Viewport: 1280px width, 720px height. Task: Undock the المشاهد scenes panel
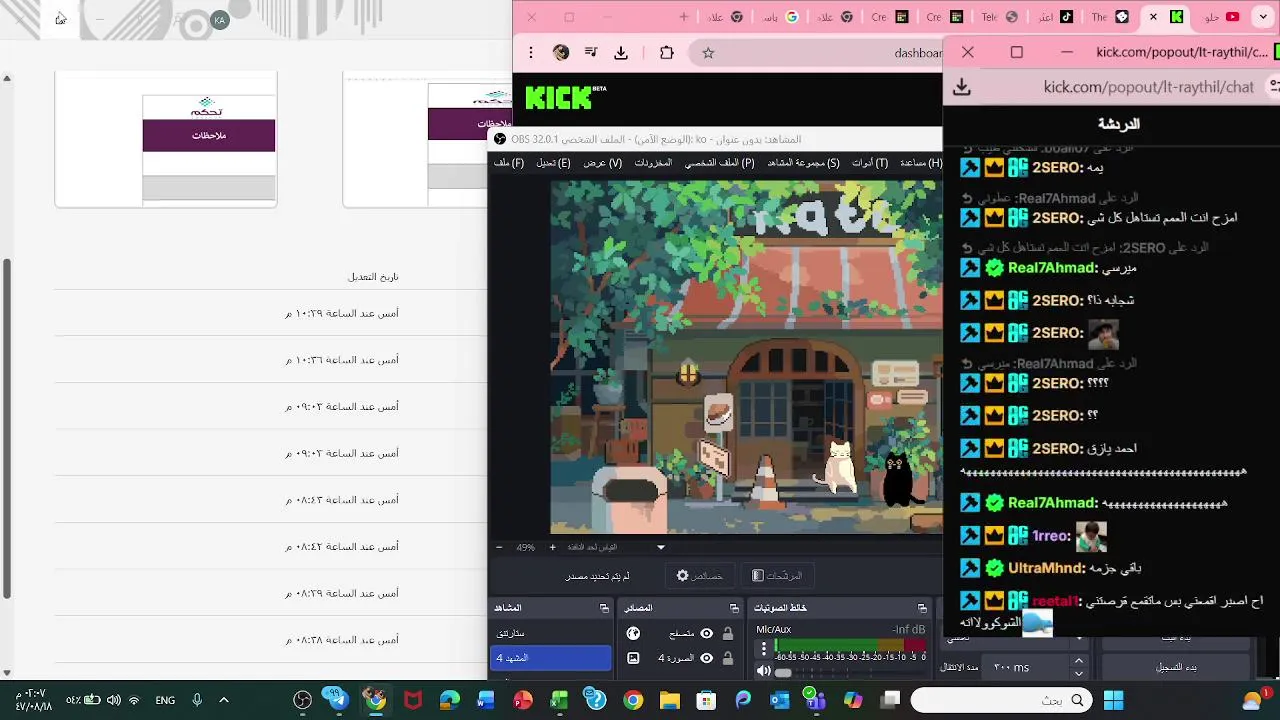[604, 608]
